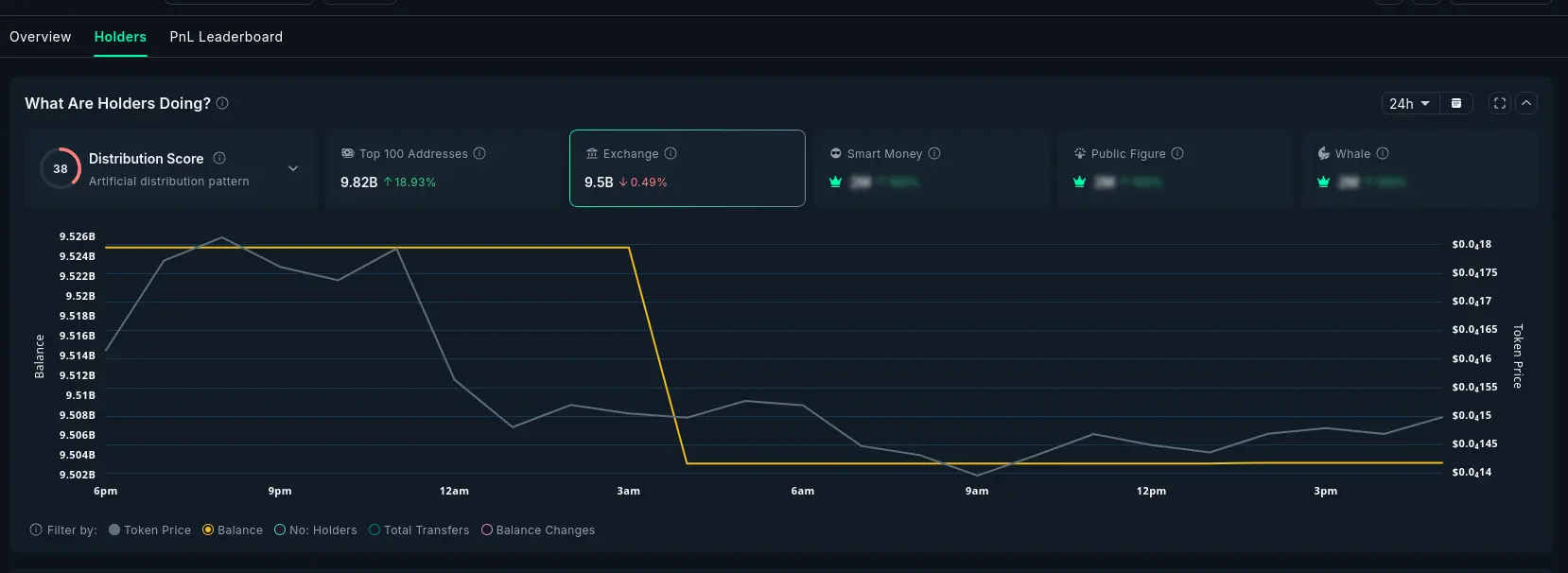
Task: Click info icon next to Exchange
Action: tap(671, 153)
